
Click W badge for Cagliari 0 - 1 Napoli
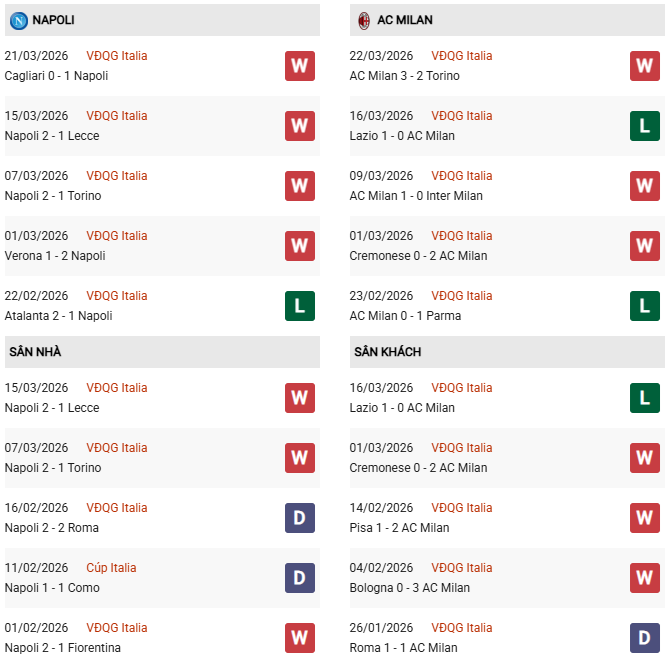tap(300, 66)
